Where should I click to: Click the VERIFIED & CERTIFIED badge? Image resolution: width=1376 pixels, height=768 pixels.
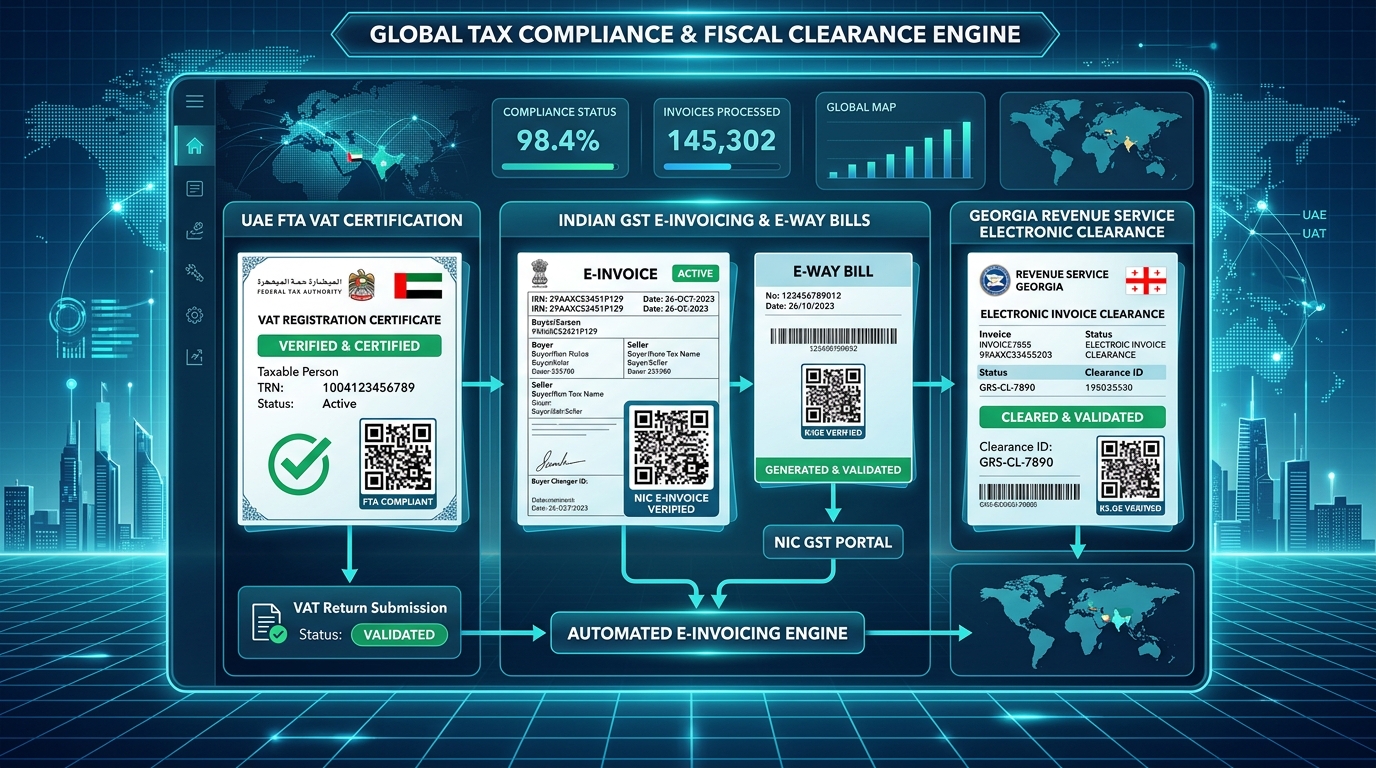pyautogui.click(x=349, y=346)
